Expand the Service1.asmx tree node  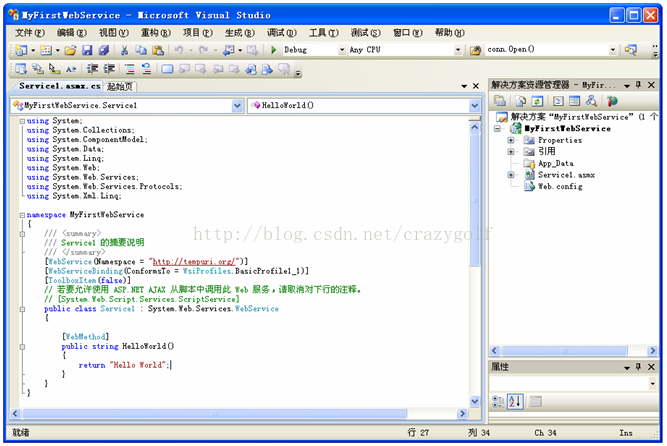[511, 175]
